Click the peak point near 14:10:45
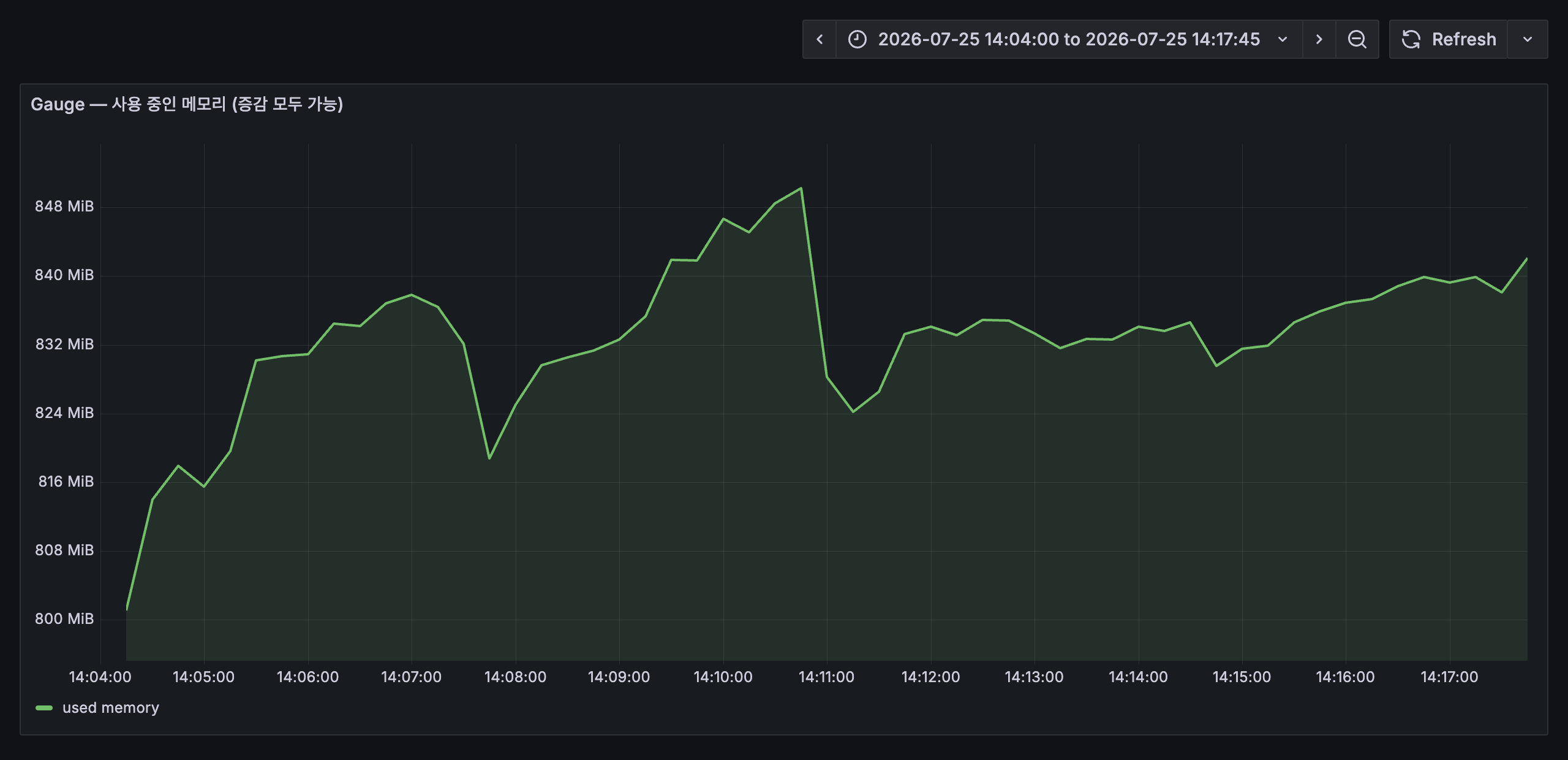 pos(801,188)
